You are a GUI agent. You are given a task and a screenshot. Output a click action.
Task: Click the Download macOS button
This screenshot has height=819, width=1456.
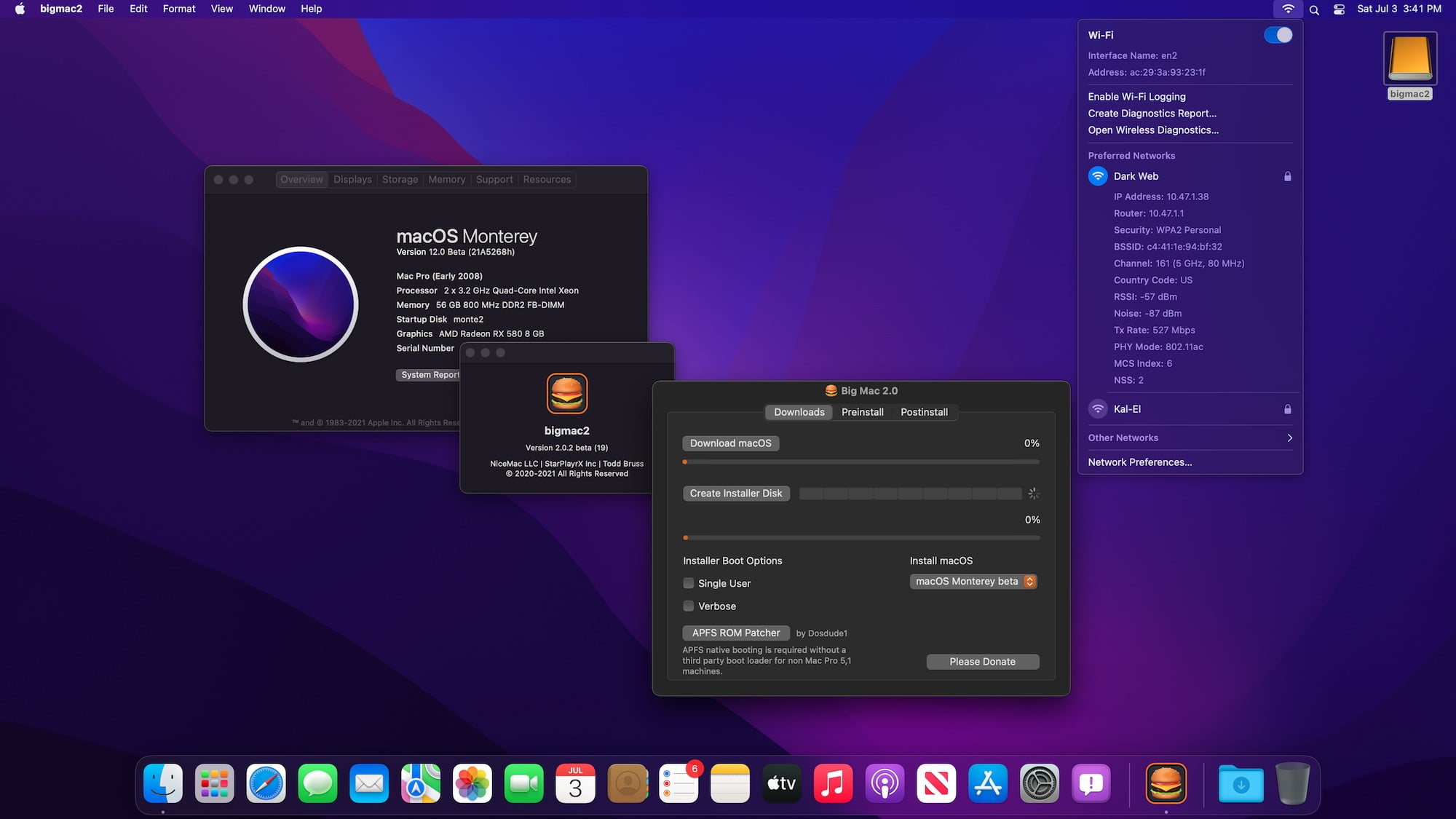pyautogui.click(x=729, y=442)
